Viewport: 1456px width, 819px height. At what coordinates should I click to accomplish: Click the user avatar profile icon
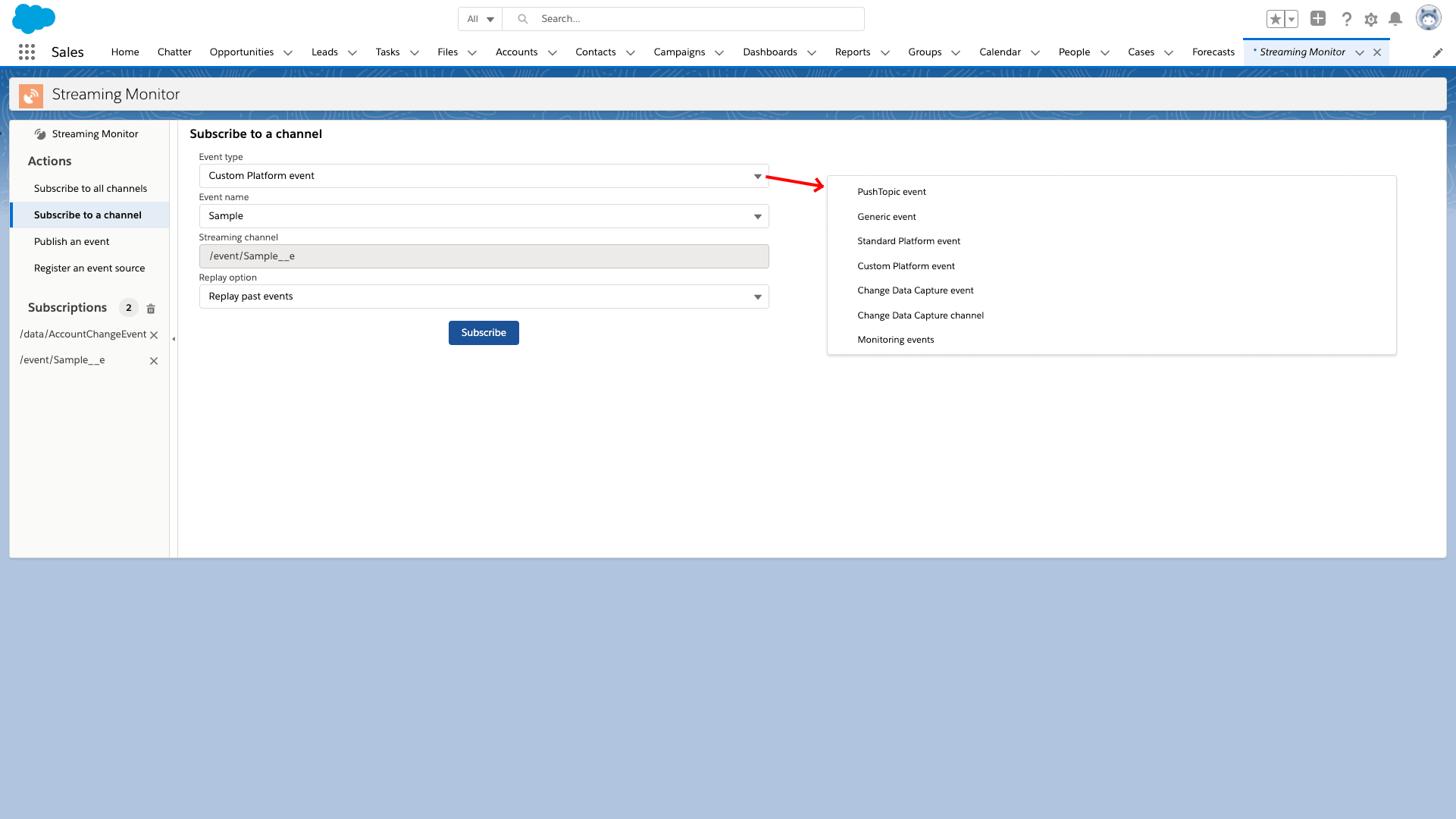pyautogui.click(x=1428, y=18)
